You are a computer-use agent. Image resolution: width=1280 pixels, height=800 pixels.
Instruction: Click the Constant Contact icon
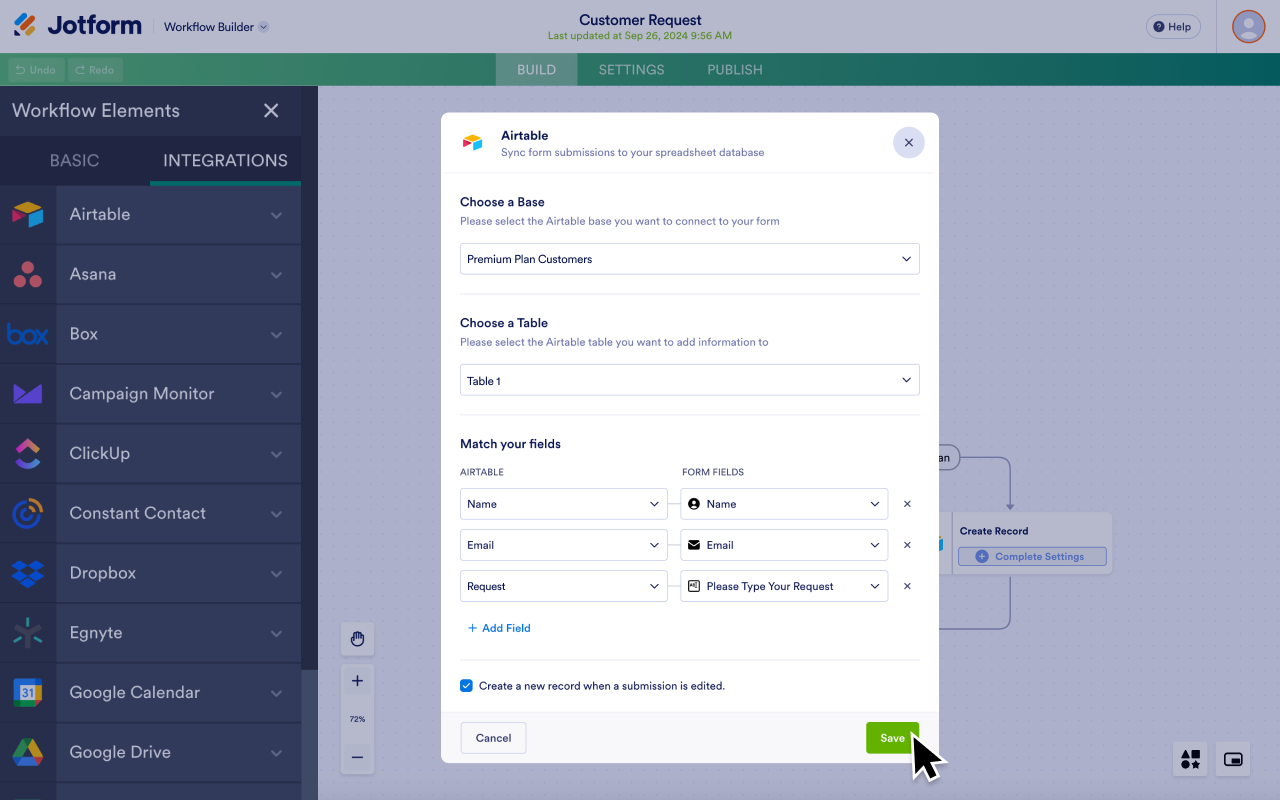[x=28, y=513]
